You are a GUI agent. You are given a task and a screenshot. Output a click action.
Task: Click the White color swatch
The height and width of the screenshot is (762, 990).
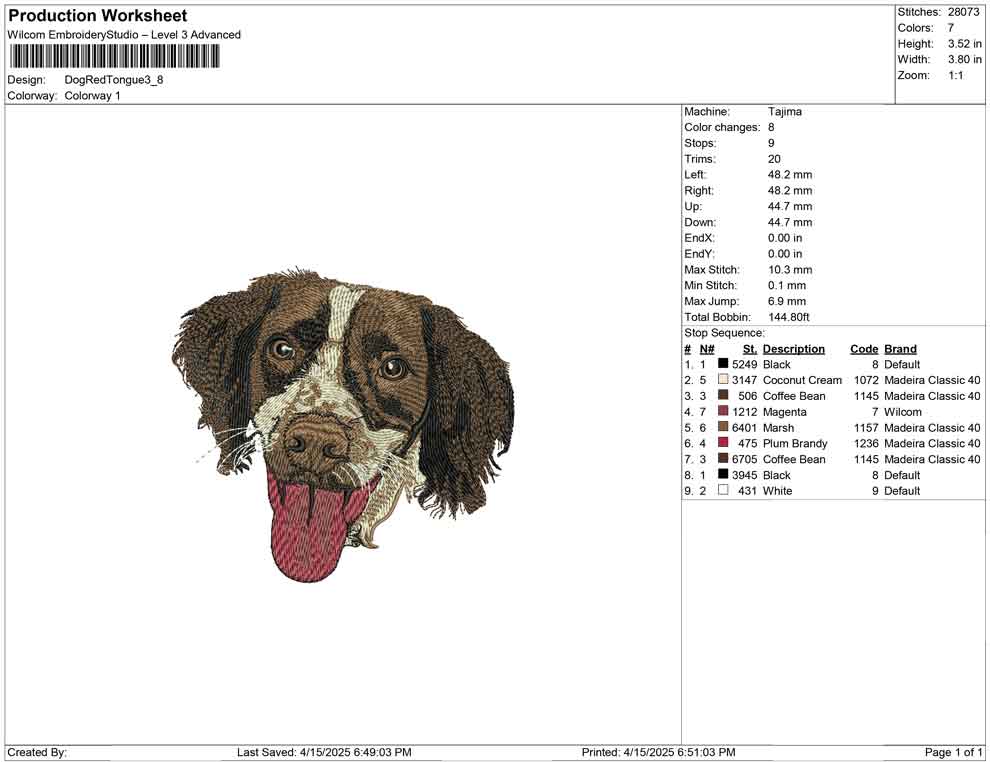723,490
